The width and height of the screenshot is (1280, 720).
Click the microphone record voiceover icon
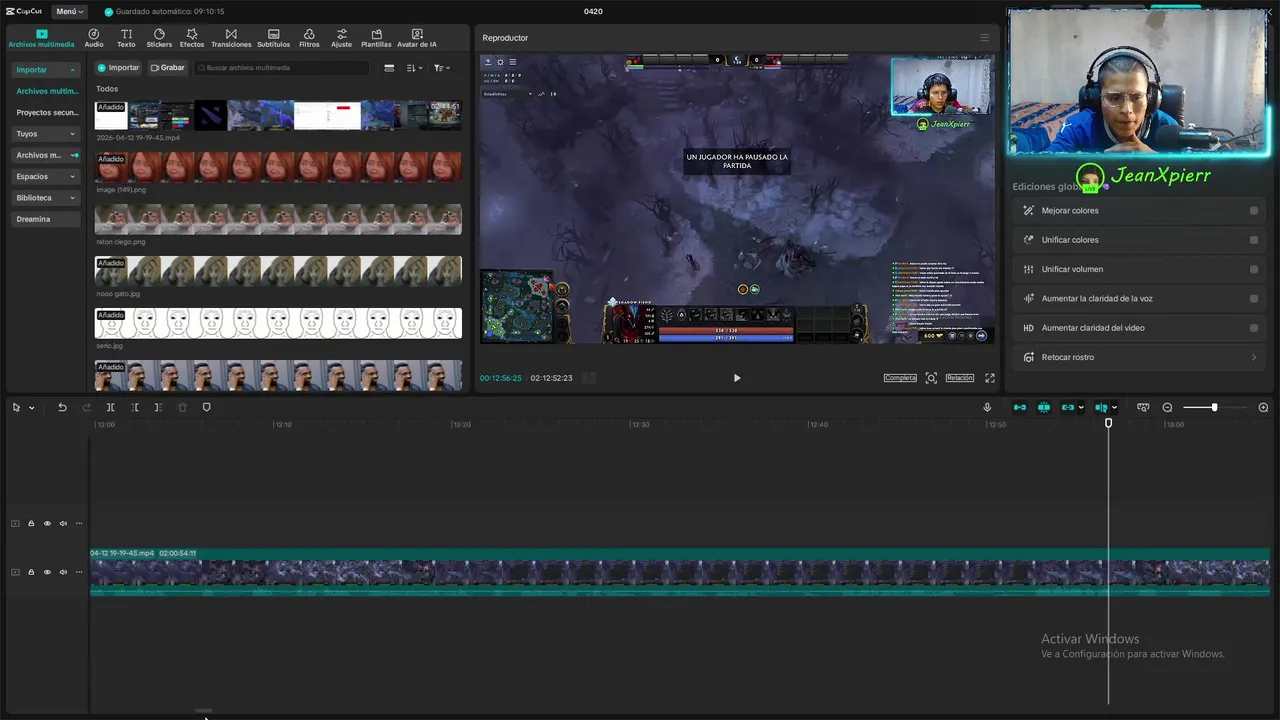pyautogui.click(x=987, y=407)
